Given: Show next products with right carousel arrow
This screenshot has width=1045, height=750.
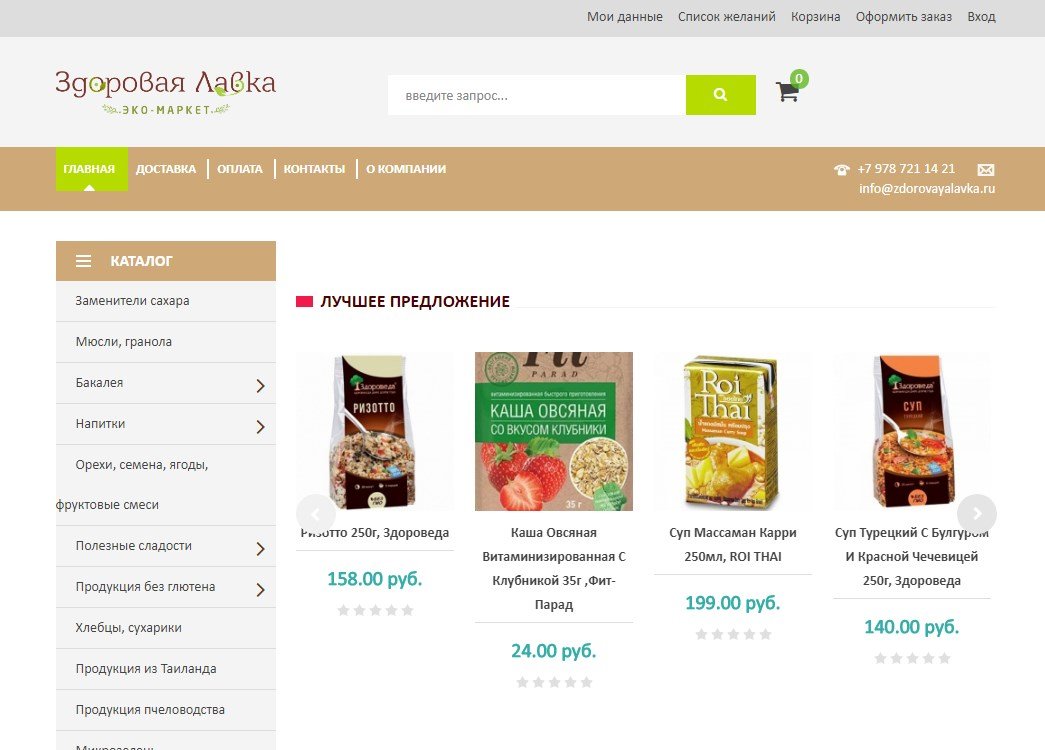Looking at the screenshot, I should click(976, 513).
